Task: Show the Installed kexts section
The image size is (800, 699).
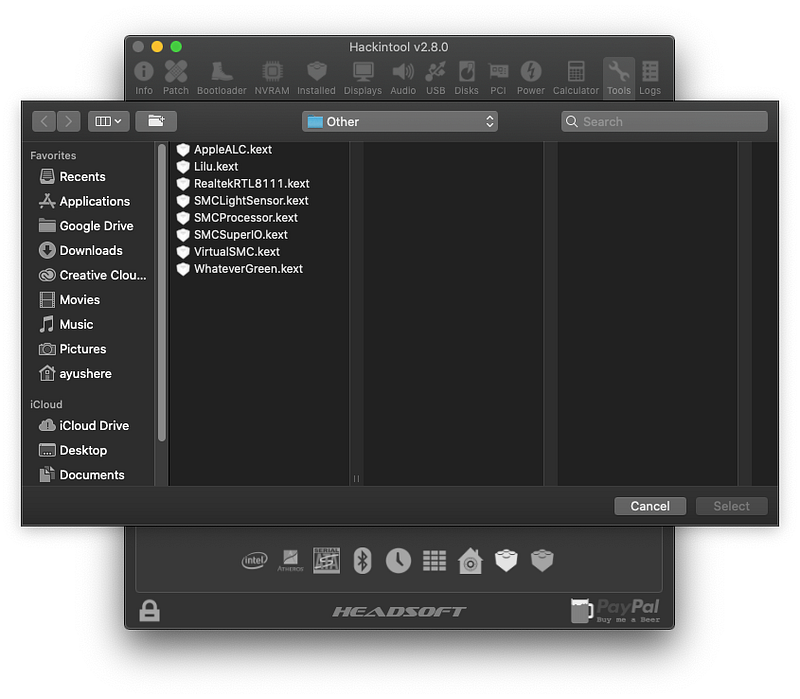Action: pos(316,78)
